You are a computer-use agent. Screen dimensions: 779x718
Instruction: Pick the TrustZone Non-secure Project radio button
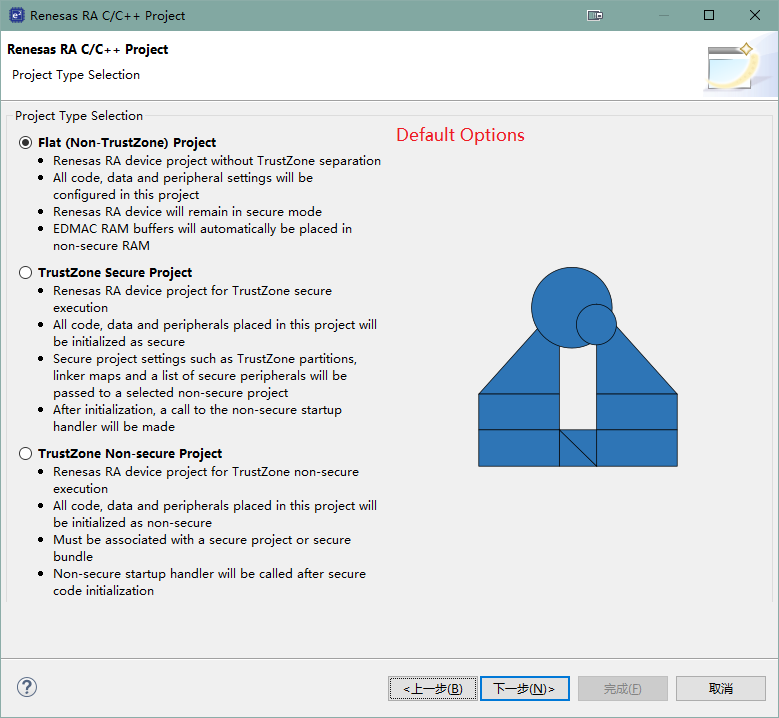click(x=26, y=454)
